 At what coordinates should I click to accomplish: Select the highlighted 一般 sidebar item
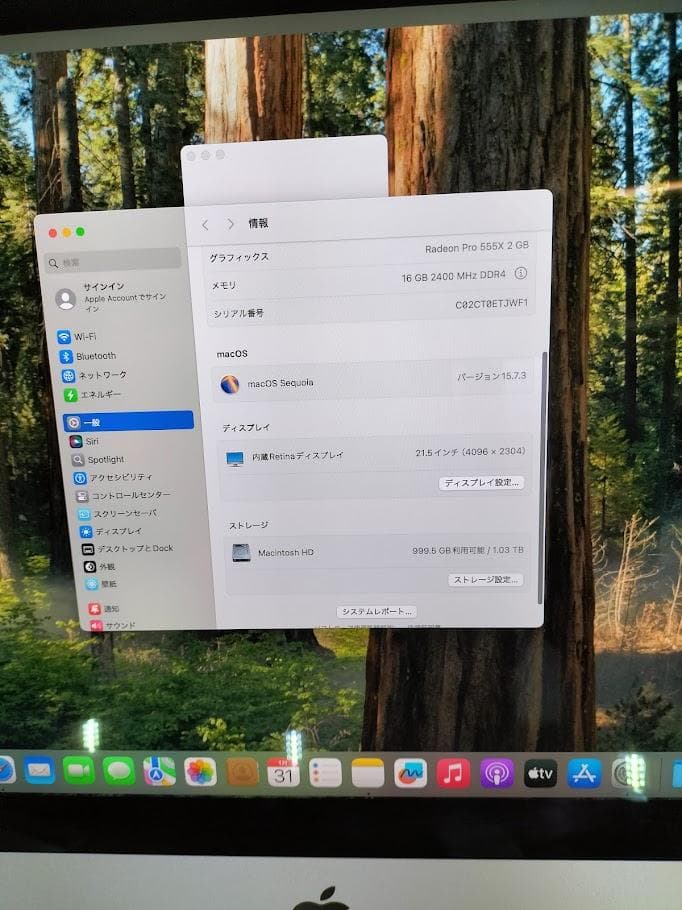128,421
